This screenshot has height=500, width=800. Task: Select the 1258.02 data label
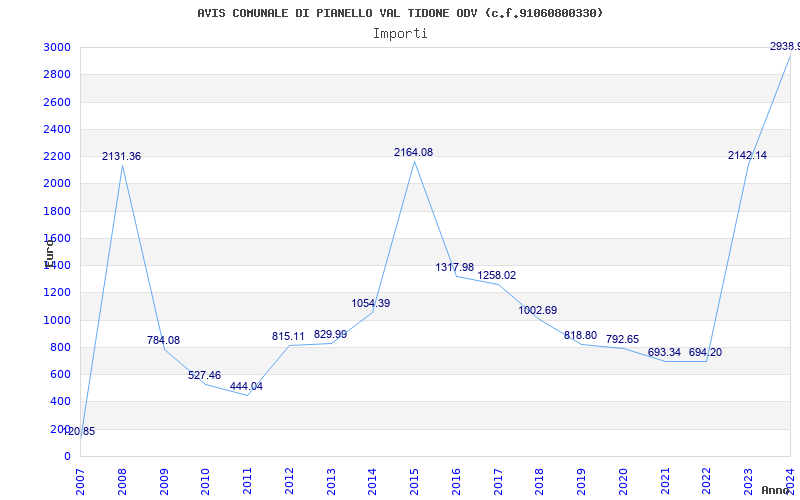(x=496, y=276)
